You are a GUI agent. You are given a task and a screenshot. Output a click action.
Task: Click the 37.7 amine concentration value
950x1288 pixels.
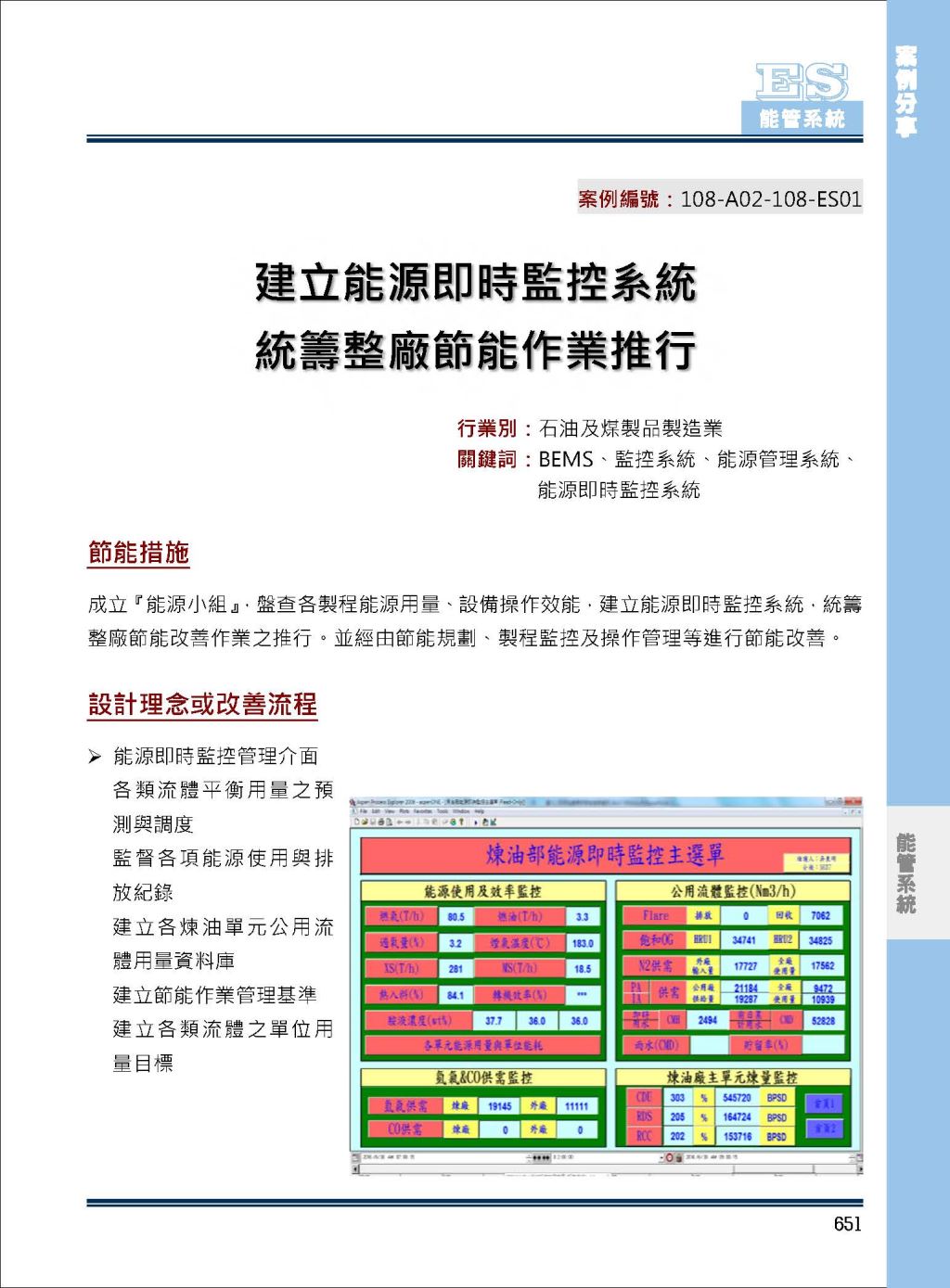tap(494, 1020)
